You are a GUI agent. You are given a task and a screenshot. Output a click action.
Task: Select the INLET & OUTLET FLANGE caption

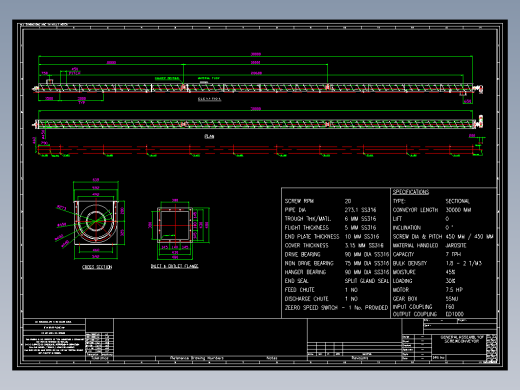[174, 266]
